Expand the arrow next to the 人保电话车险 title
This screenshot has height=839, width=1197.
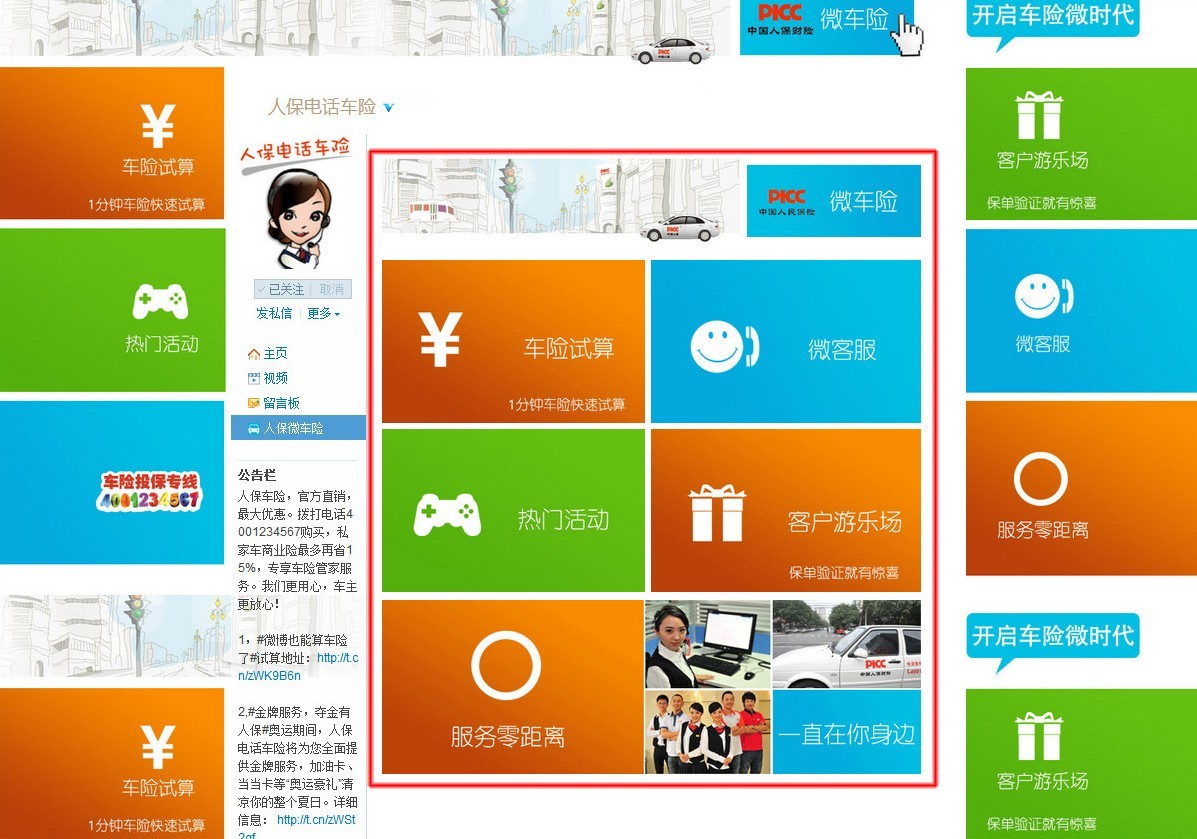tap(389, 108)
